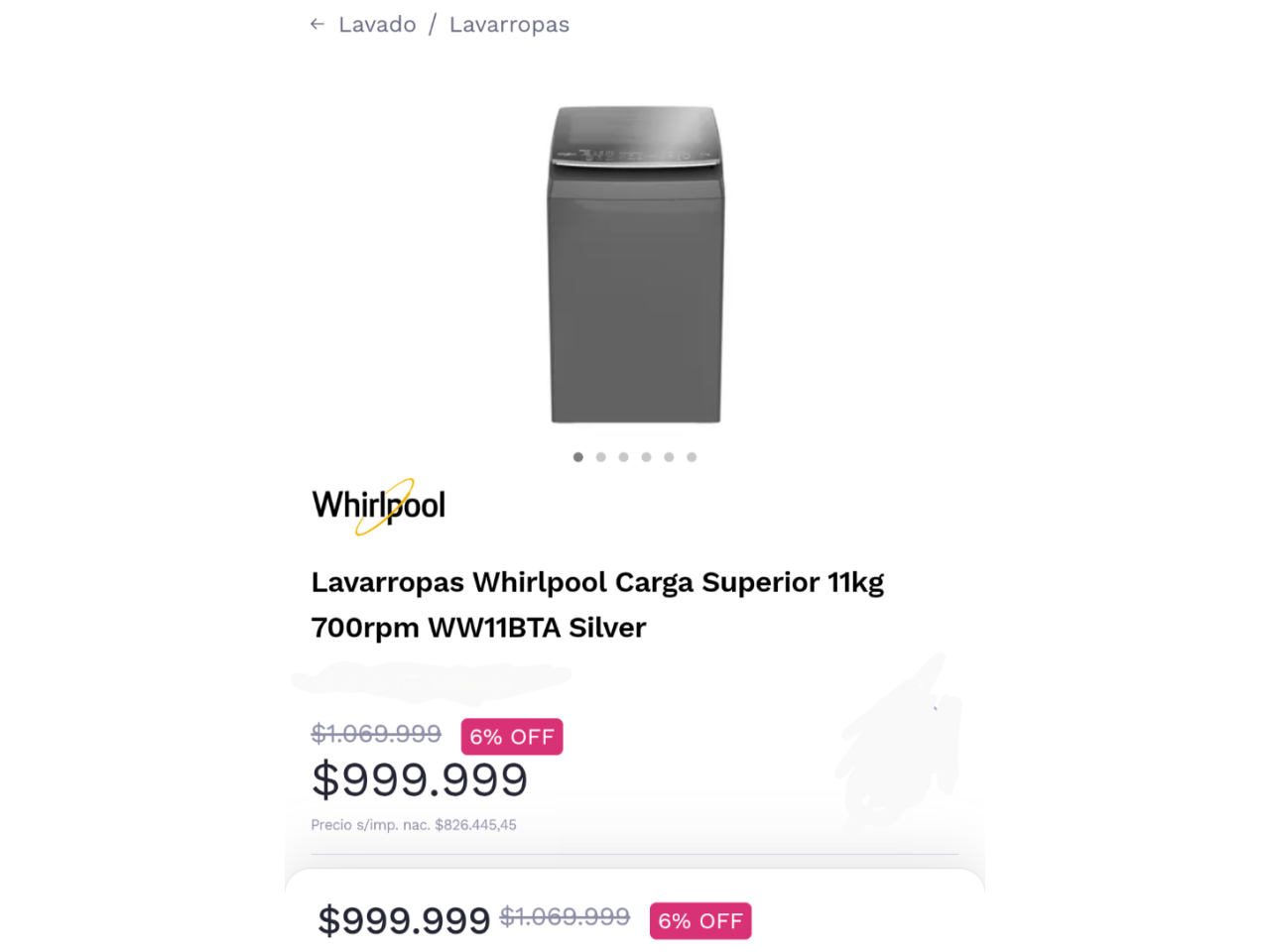Click the crossed-out $1.069.999 price under the title
The image size is (1270, 952).
click(376, 734)
